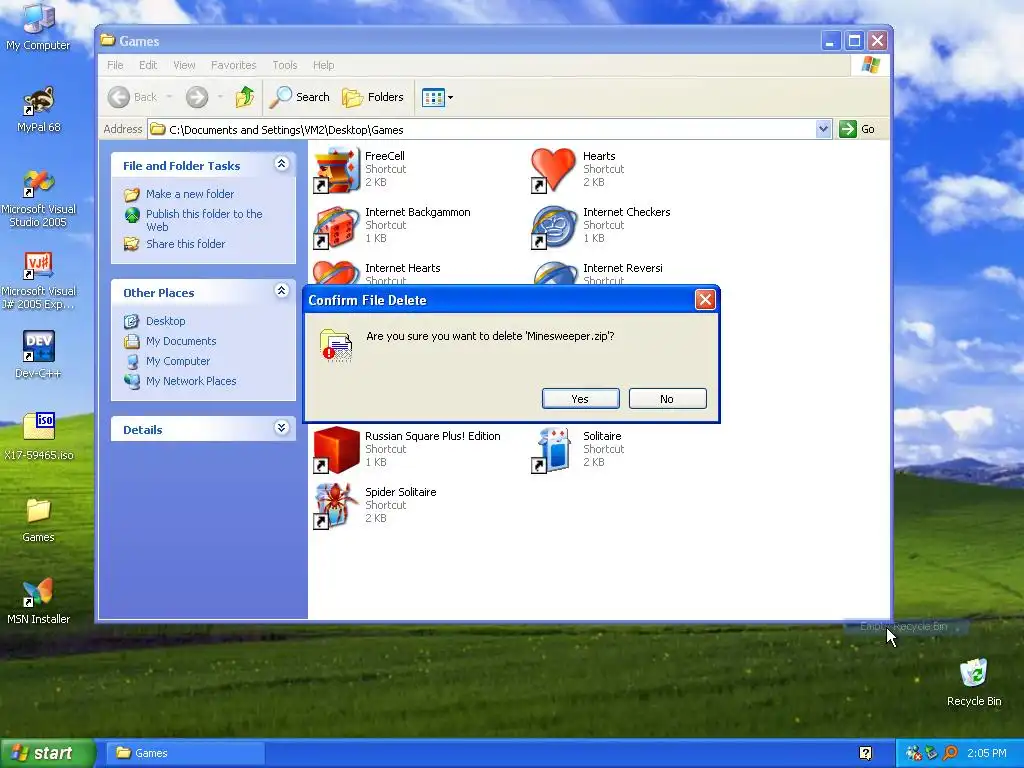Click the taskbar help question icon

click(x=865, y=753)
